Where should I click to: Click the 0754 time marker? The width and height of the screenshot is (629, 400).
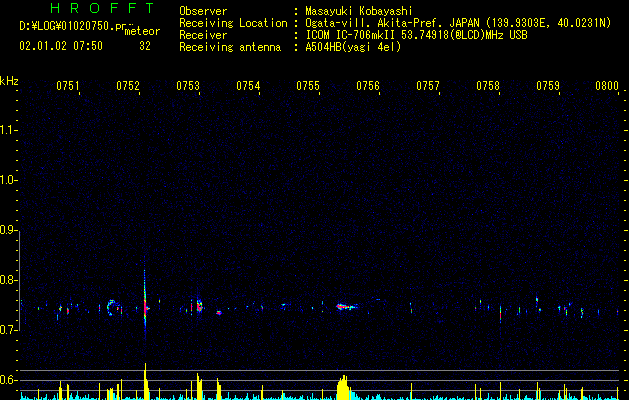(248, 86)
